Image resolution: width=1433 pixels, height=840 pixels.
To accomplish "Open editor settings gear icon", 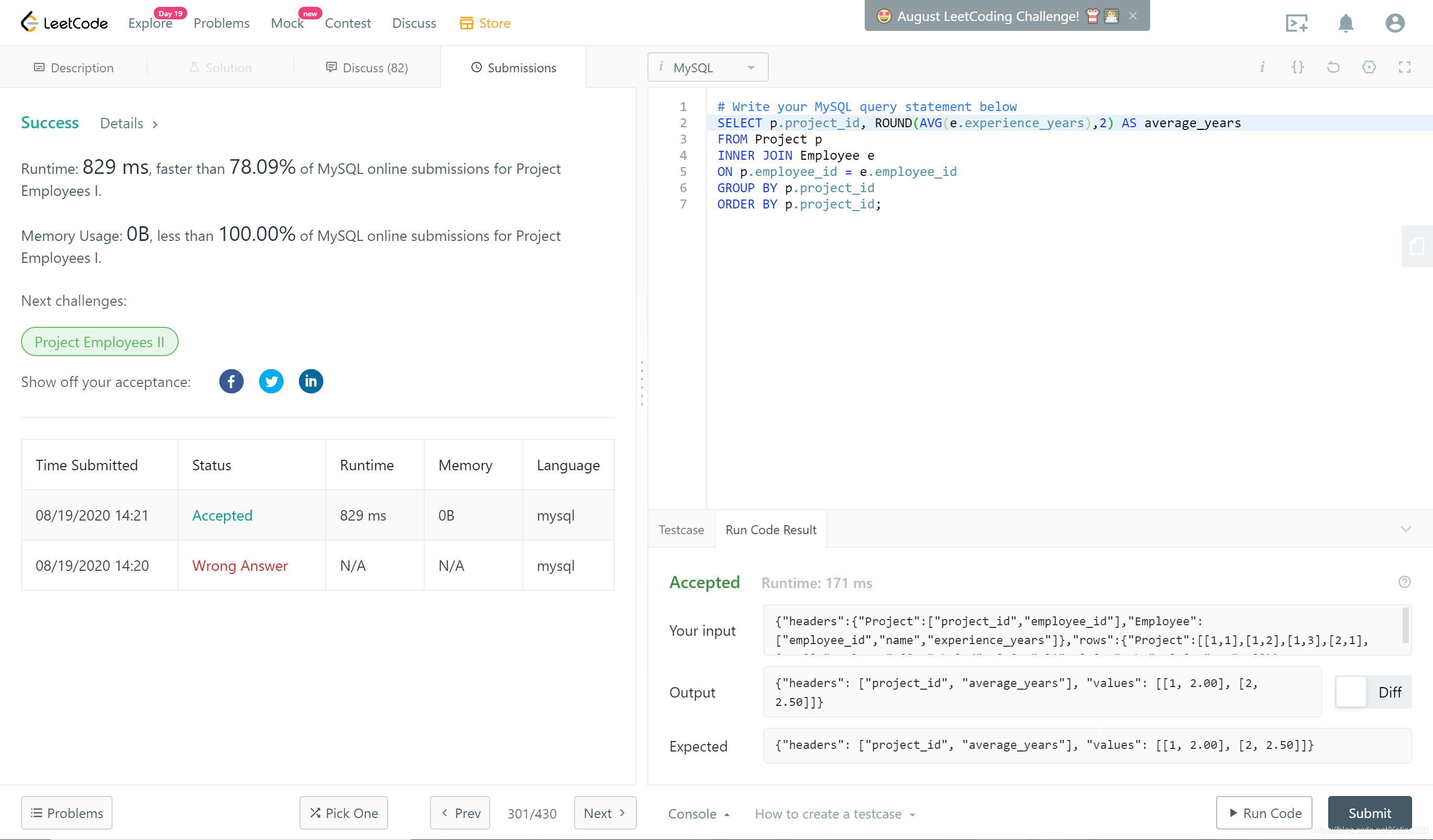I will 1369,68.
